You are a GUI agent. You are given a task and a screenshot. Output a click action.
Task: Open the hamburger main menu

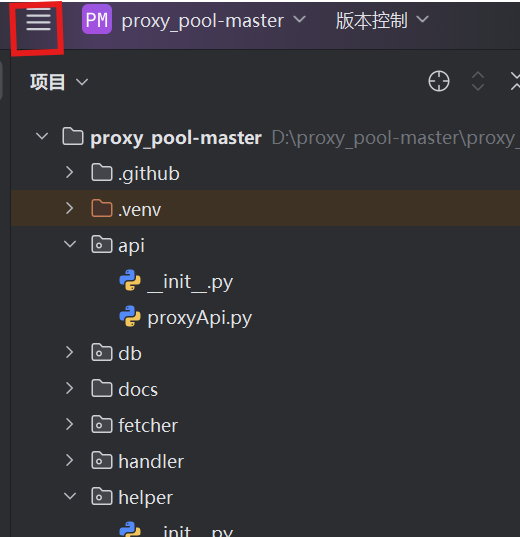38,20
